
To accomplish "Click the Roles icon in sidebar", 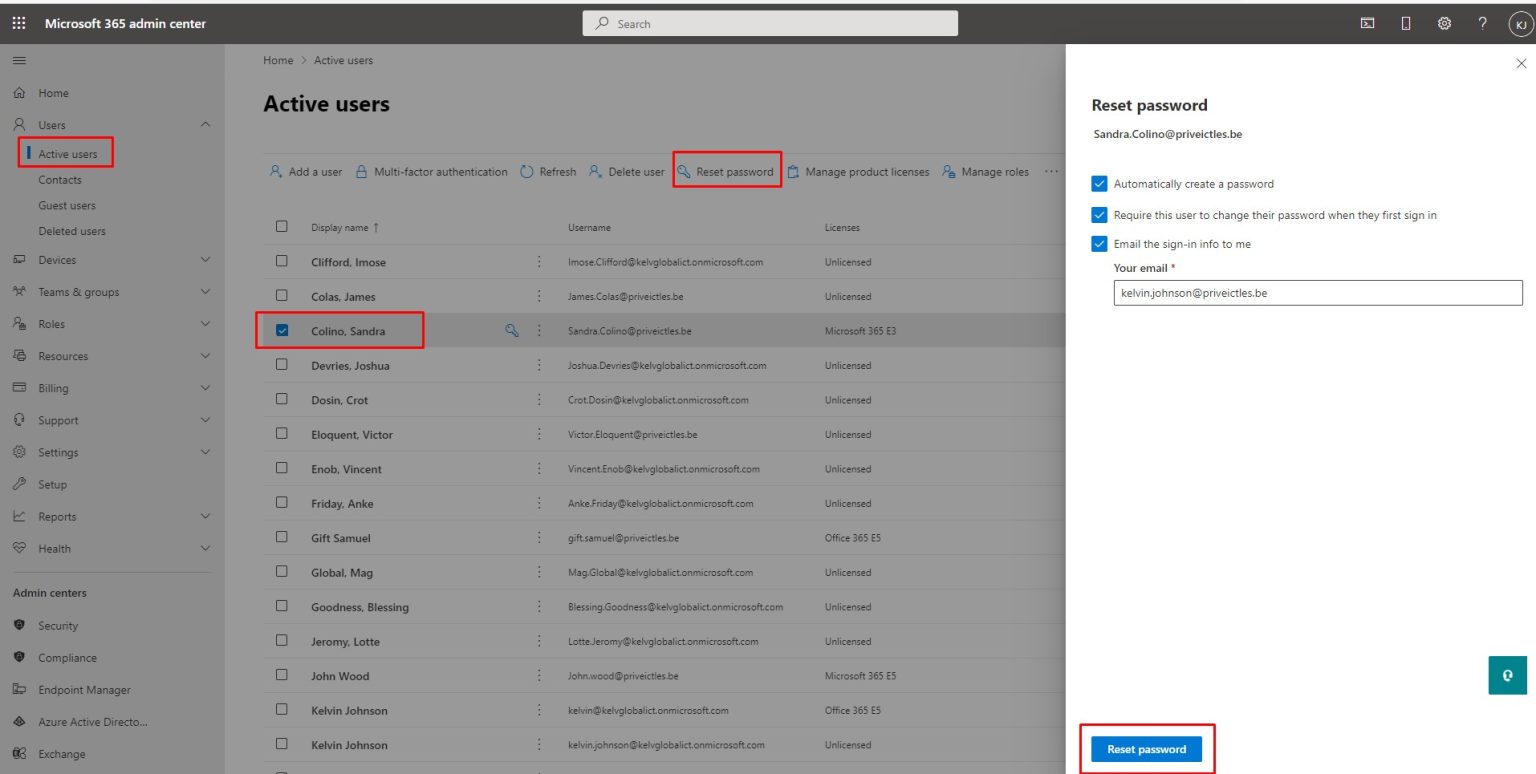I will [19, 324].
